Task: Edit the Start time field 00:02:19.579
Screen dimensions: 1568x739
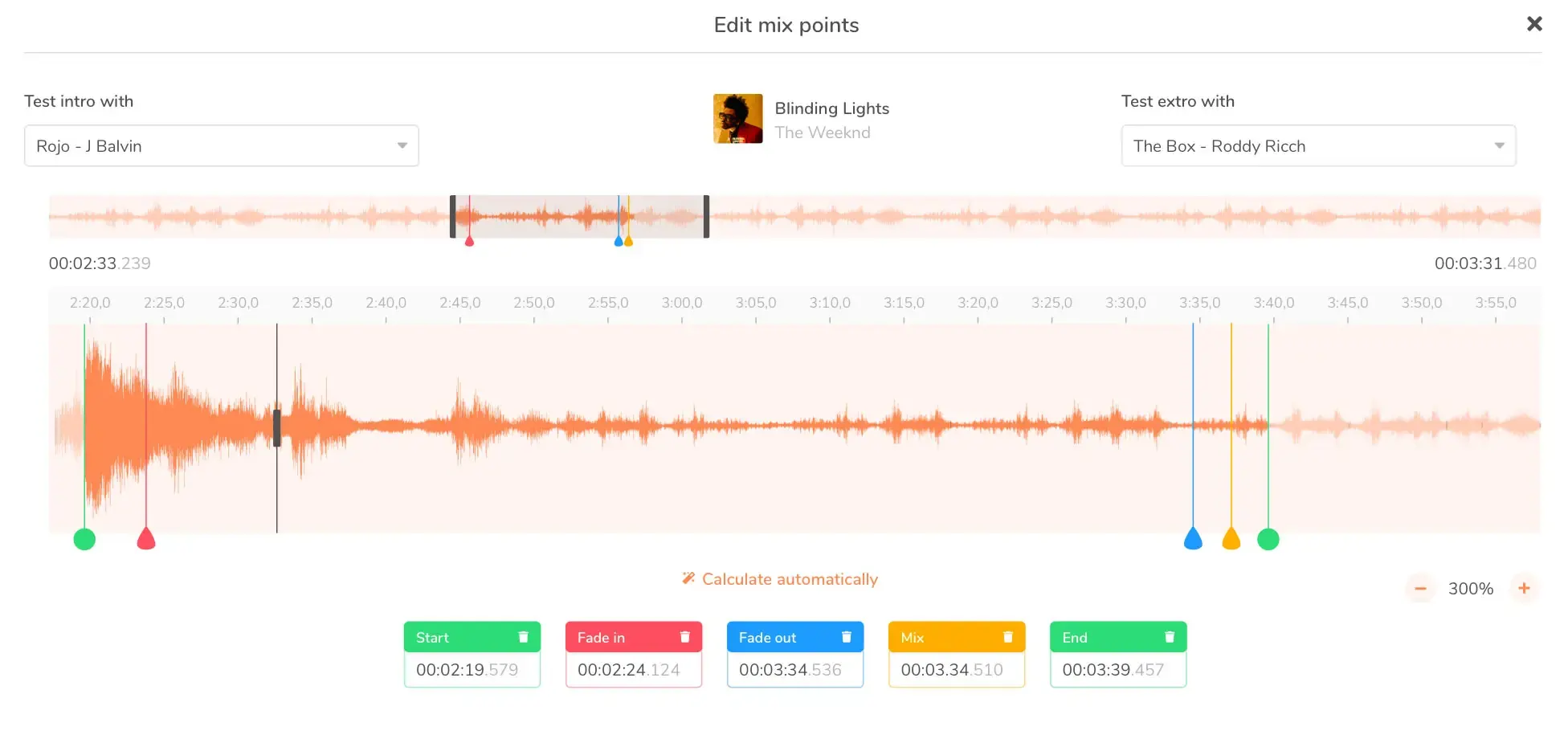Action: [x=472, y=670]
